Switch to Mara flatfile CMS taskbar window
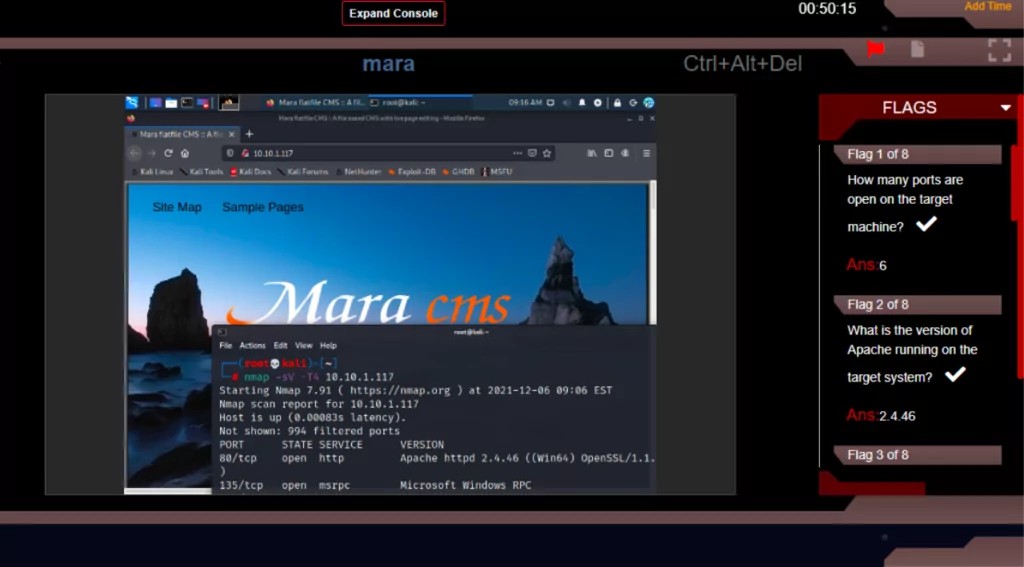This screenshot has width=1024, height=567. 316,103
